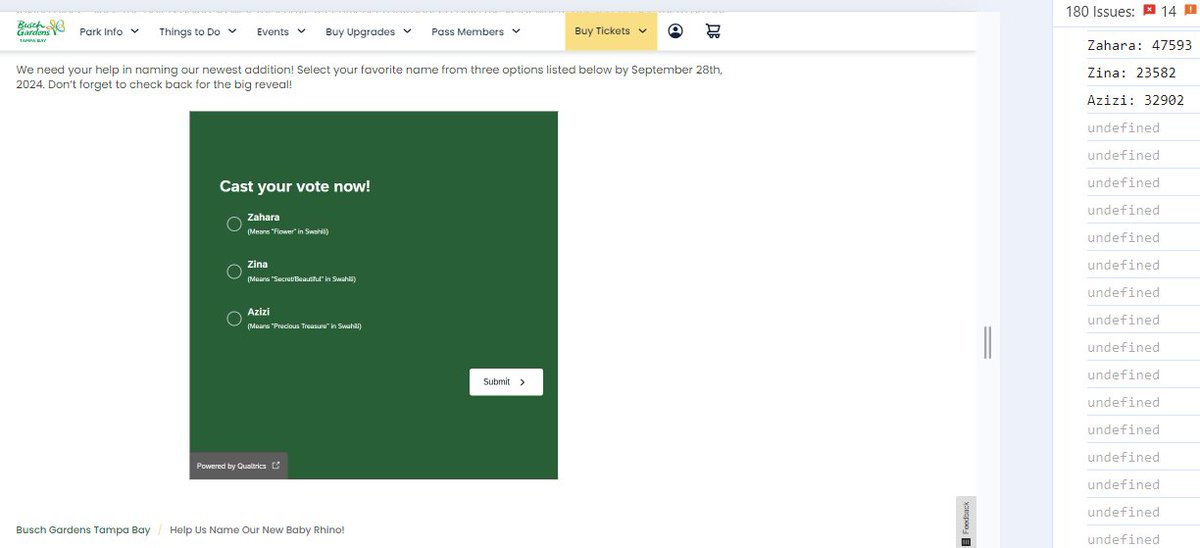The image size is (1200, 548).
Task: Click the 'Azizi: 32902' console line
Action: click(1135, 100)
